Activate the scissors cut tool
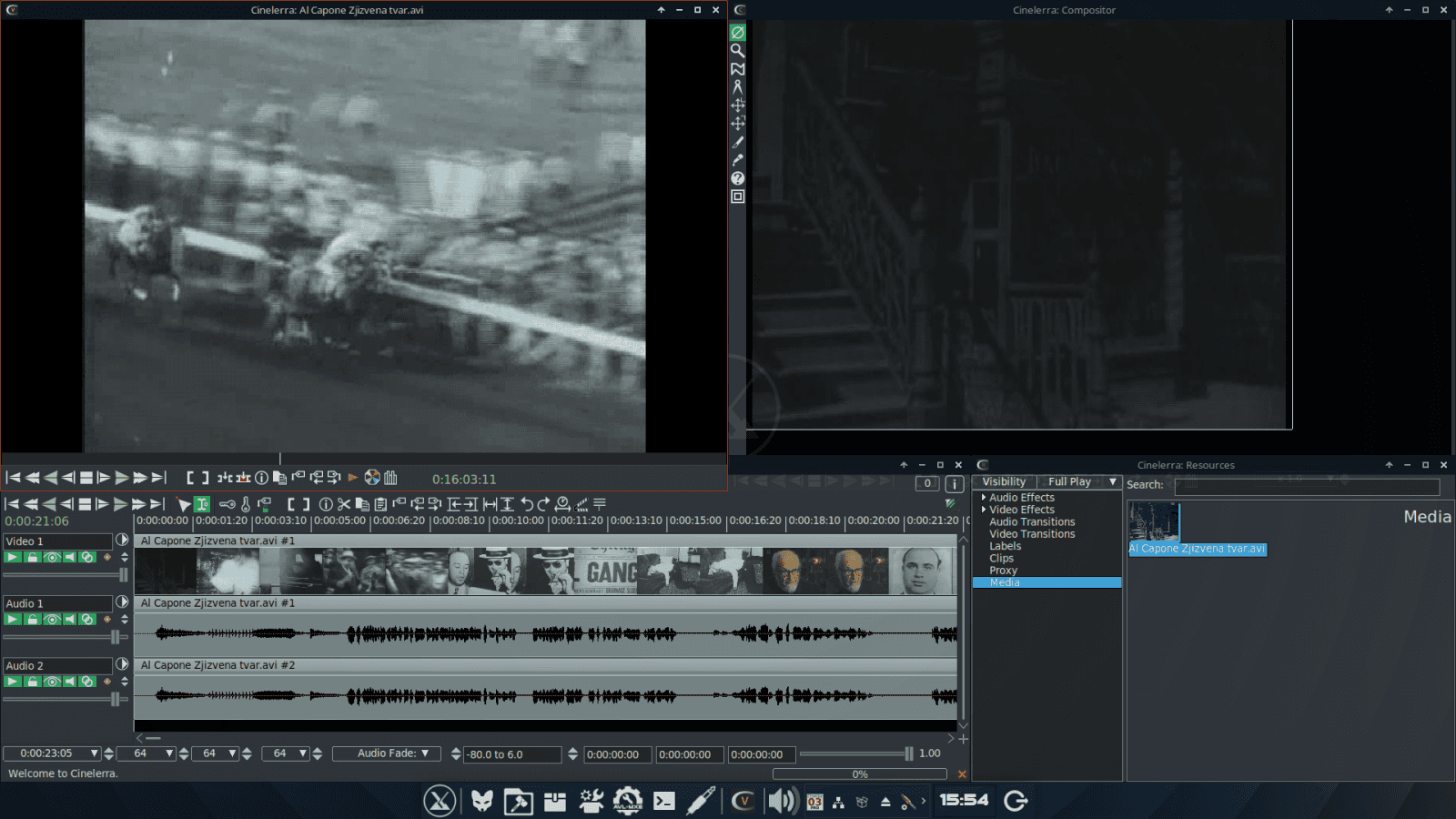This screenshot has width=1456, height=819. [345, 503]
